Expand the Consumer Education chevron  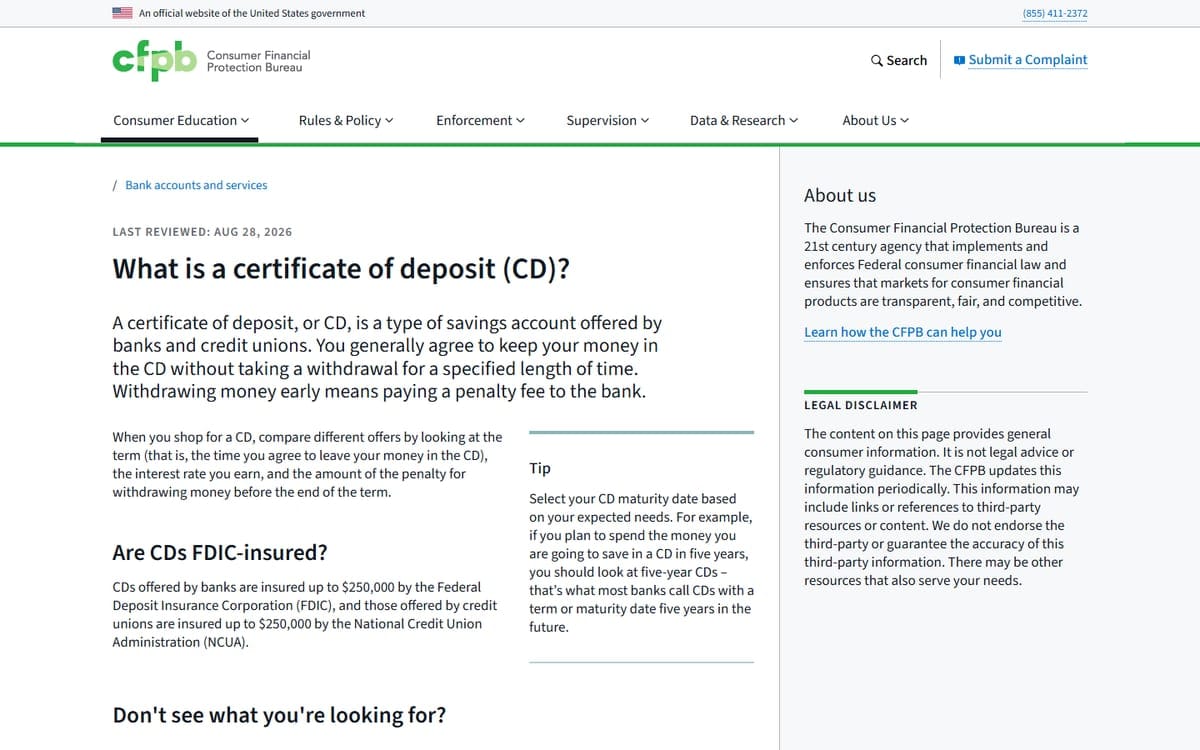(245, 121)
